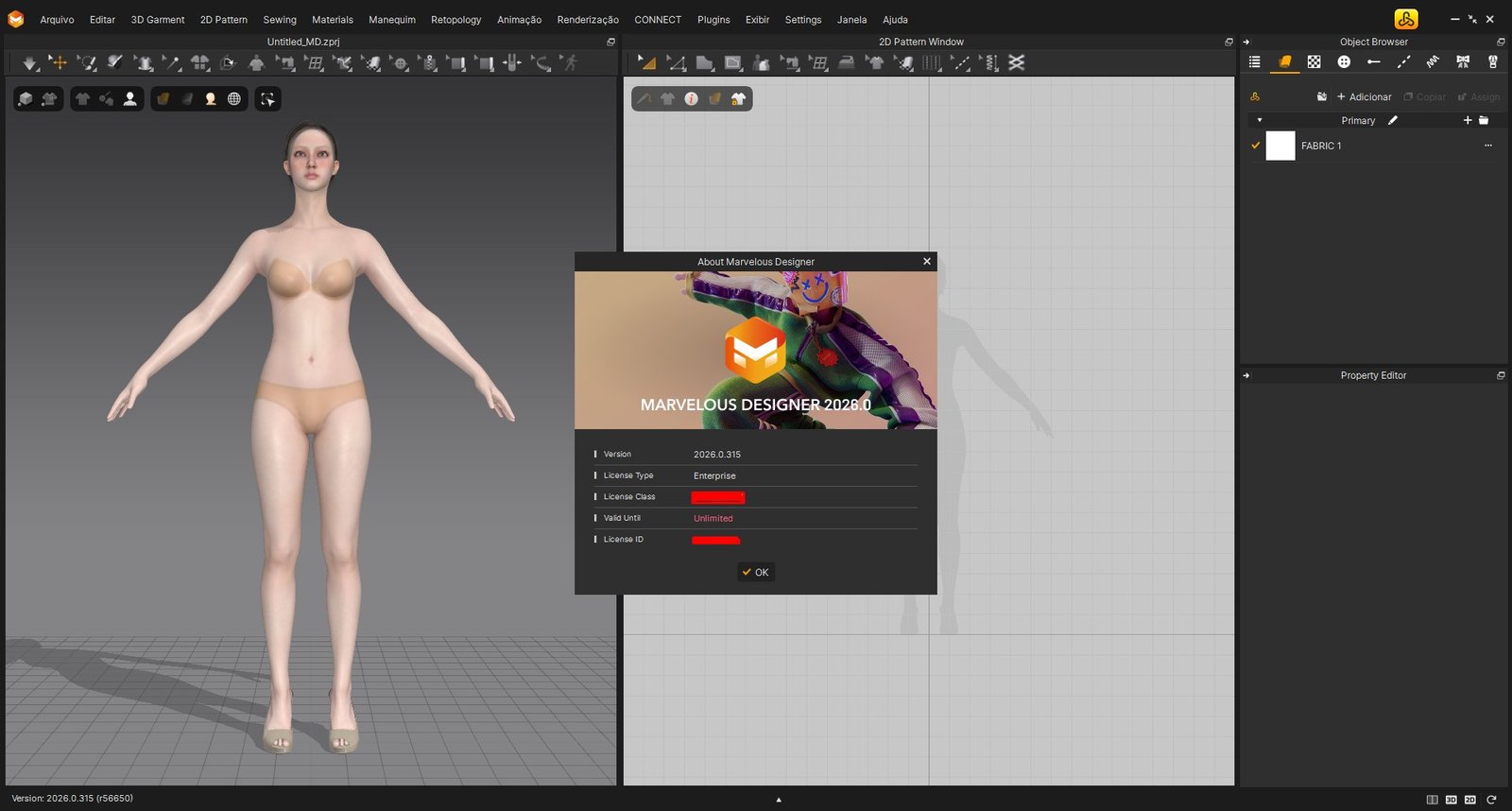Open the 3D Garment menu

[x=158, y=19]
